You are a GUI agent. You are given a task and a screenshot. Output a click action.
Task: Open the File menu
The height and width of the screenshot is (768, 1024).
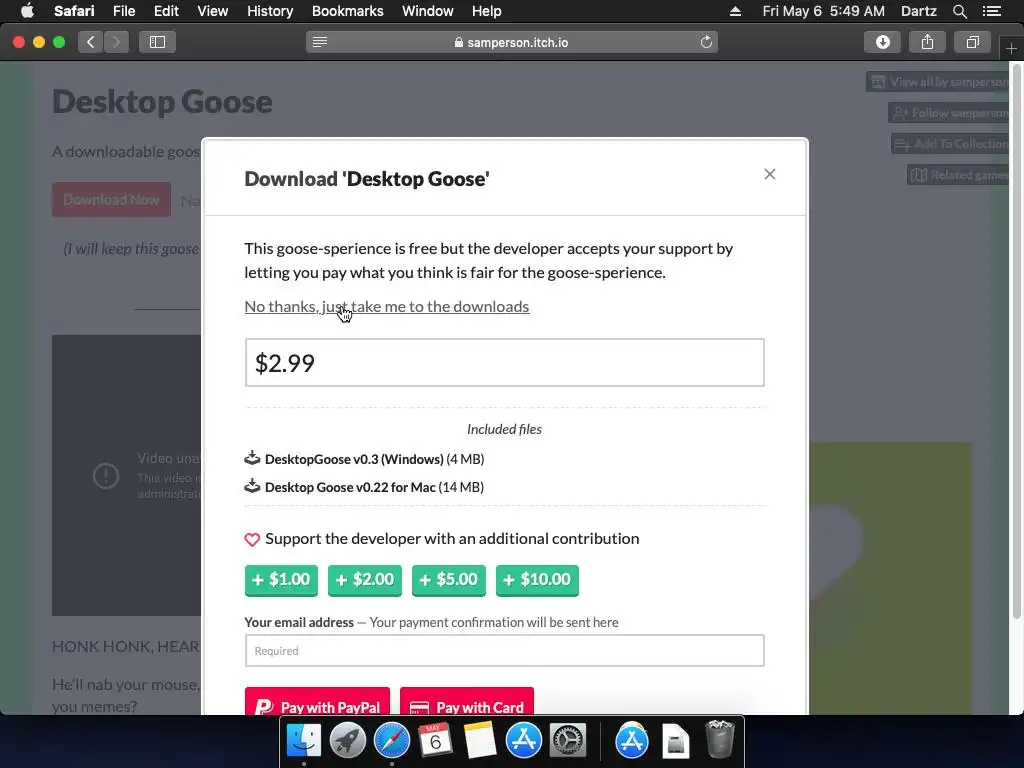coord(124,11)
